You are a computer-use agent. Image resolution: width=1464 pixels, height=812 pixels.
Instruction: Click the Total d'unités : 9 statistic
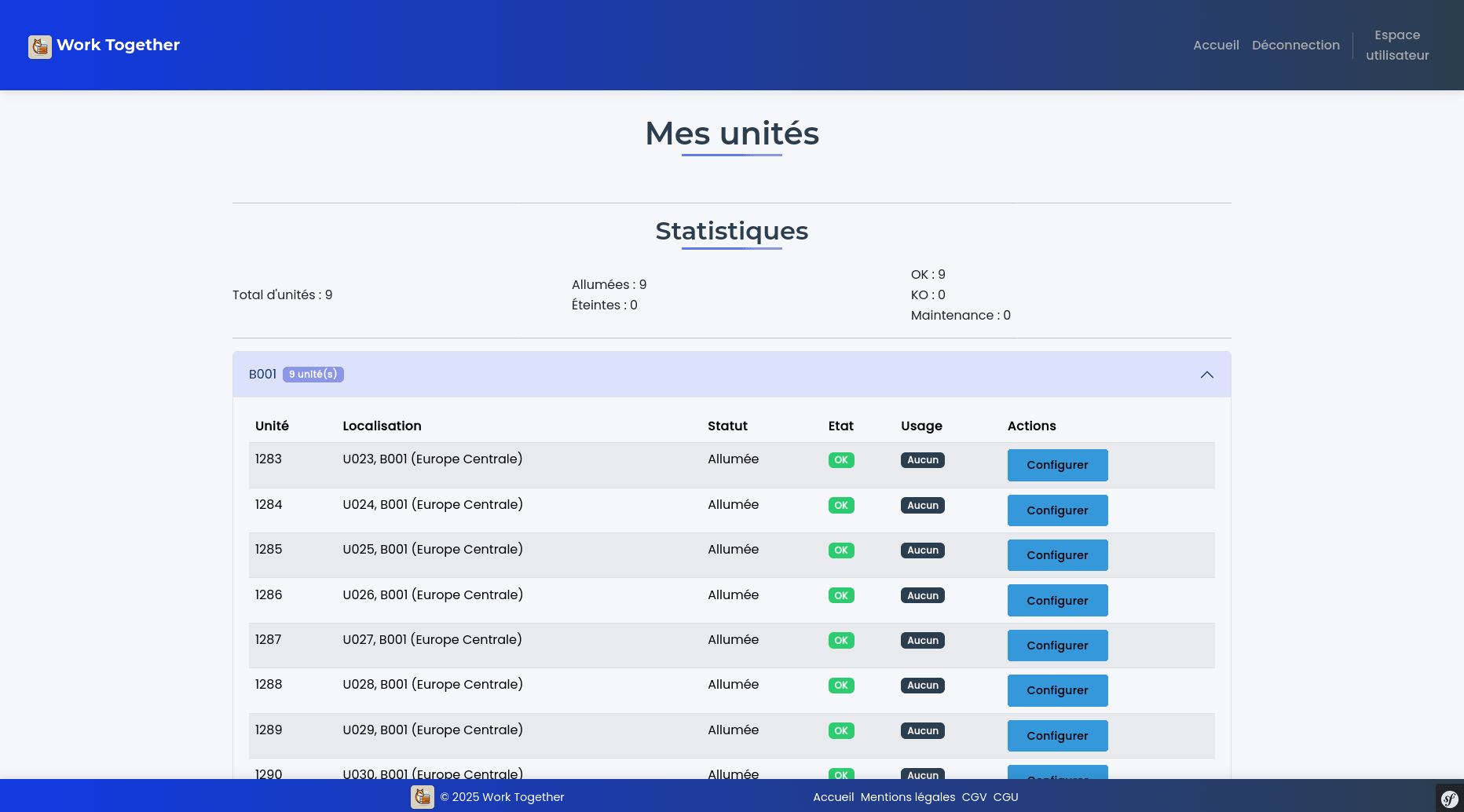tap(283, 295)
